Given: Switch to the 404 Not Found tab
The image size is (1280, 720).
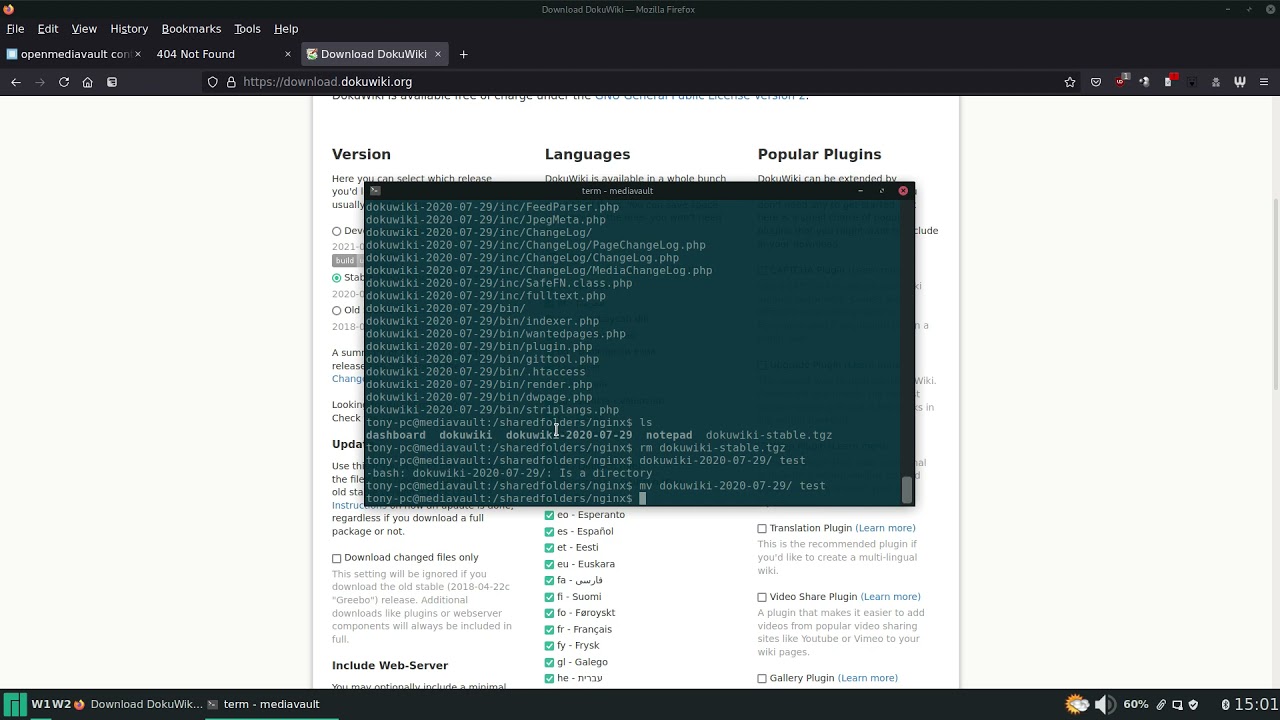Looking at the screenshot, I should [223, 54].
